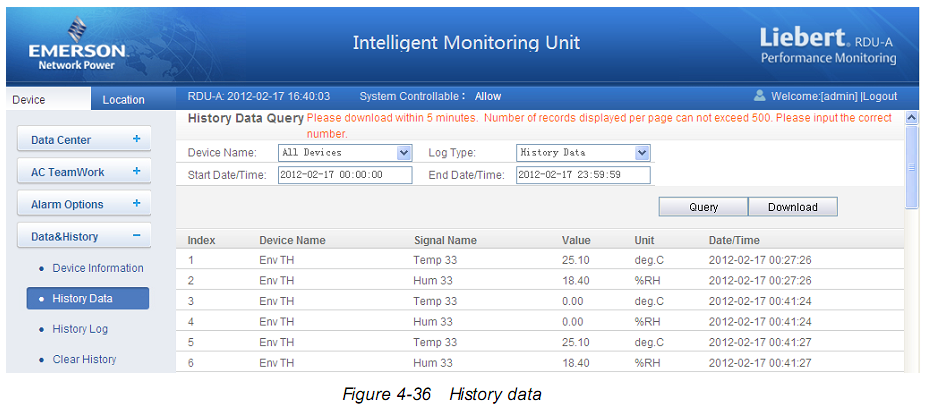Open the Log Type dropdown
This screenshot has height=411, width=926.
[x=642, y=153]
